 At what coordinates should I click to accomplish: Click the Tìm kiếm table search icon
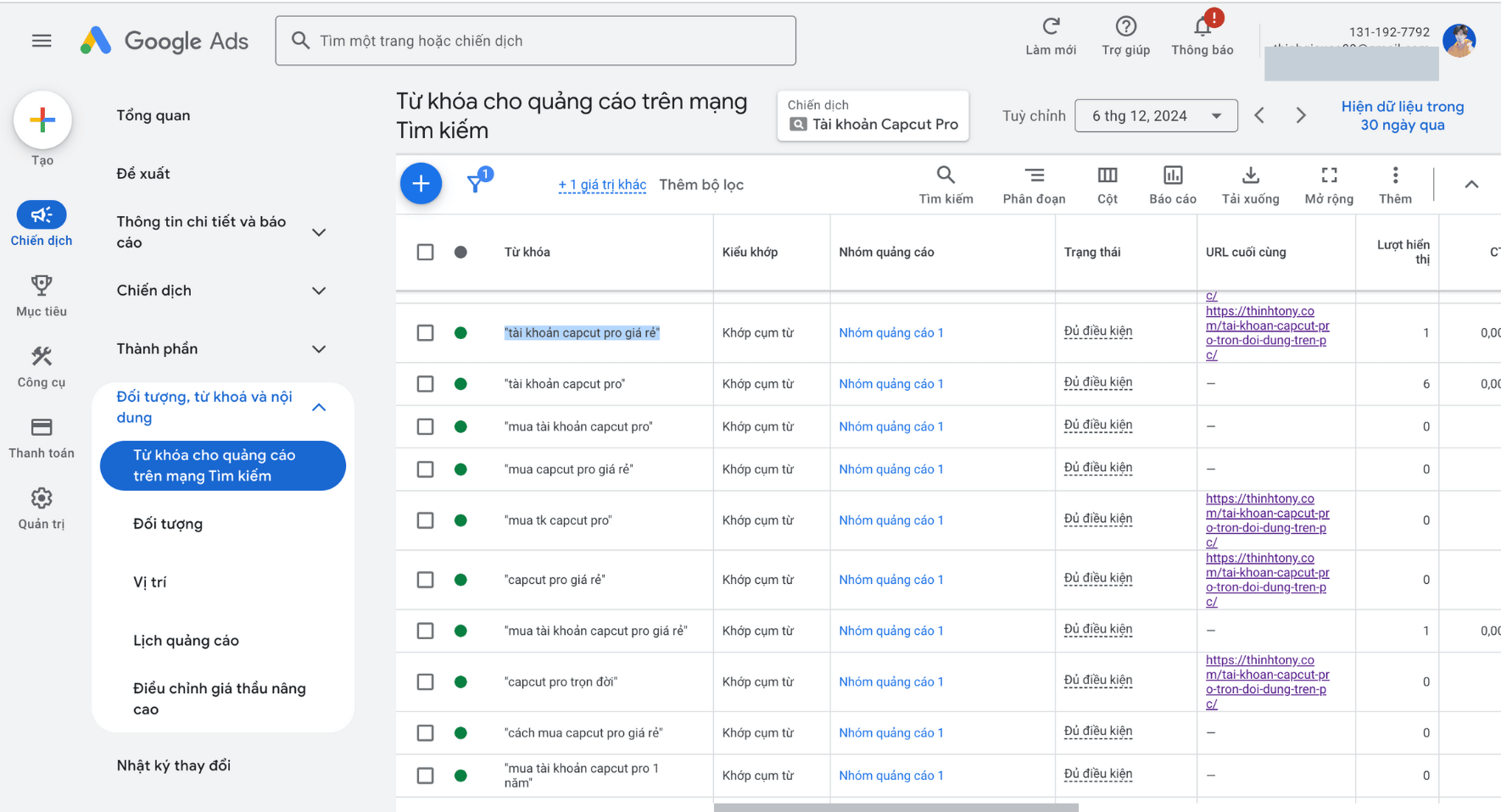click(x=946, y=175)
